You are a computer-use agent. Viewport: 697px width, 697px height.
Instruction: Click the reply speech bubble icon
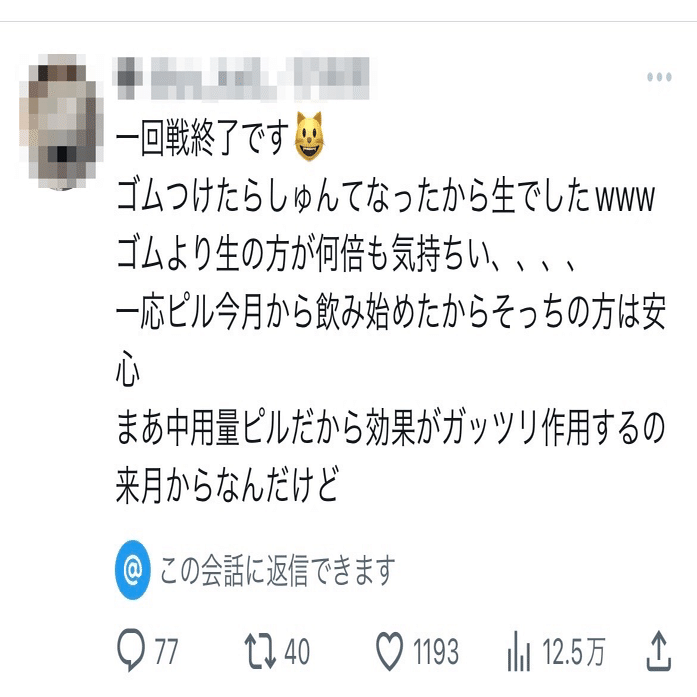tap(131, 649)
